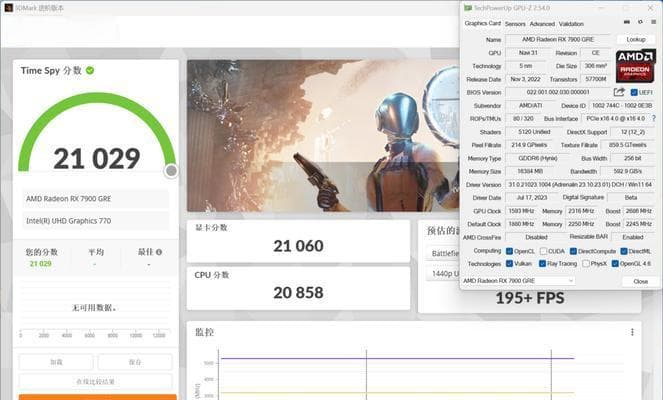663x400 pixels.
Task: Click the 3DMark app icon in title bar
Action: click(9, 8)
